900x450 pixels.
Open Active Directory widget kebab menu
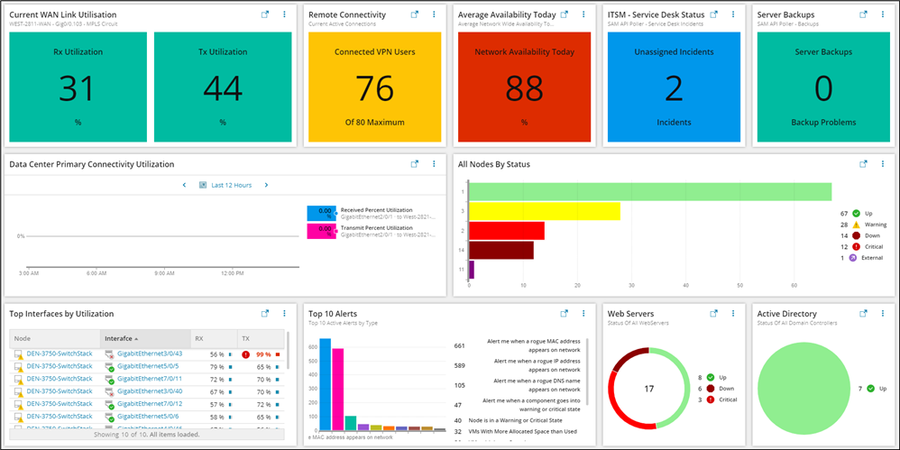[x=883, y=313]
